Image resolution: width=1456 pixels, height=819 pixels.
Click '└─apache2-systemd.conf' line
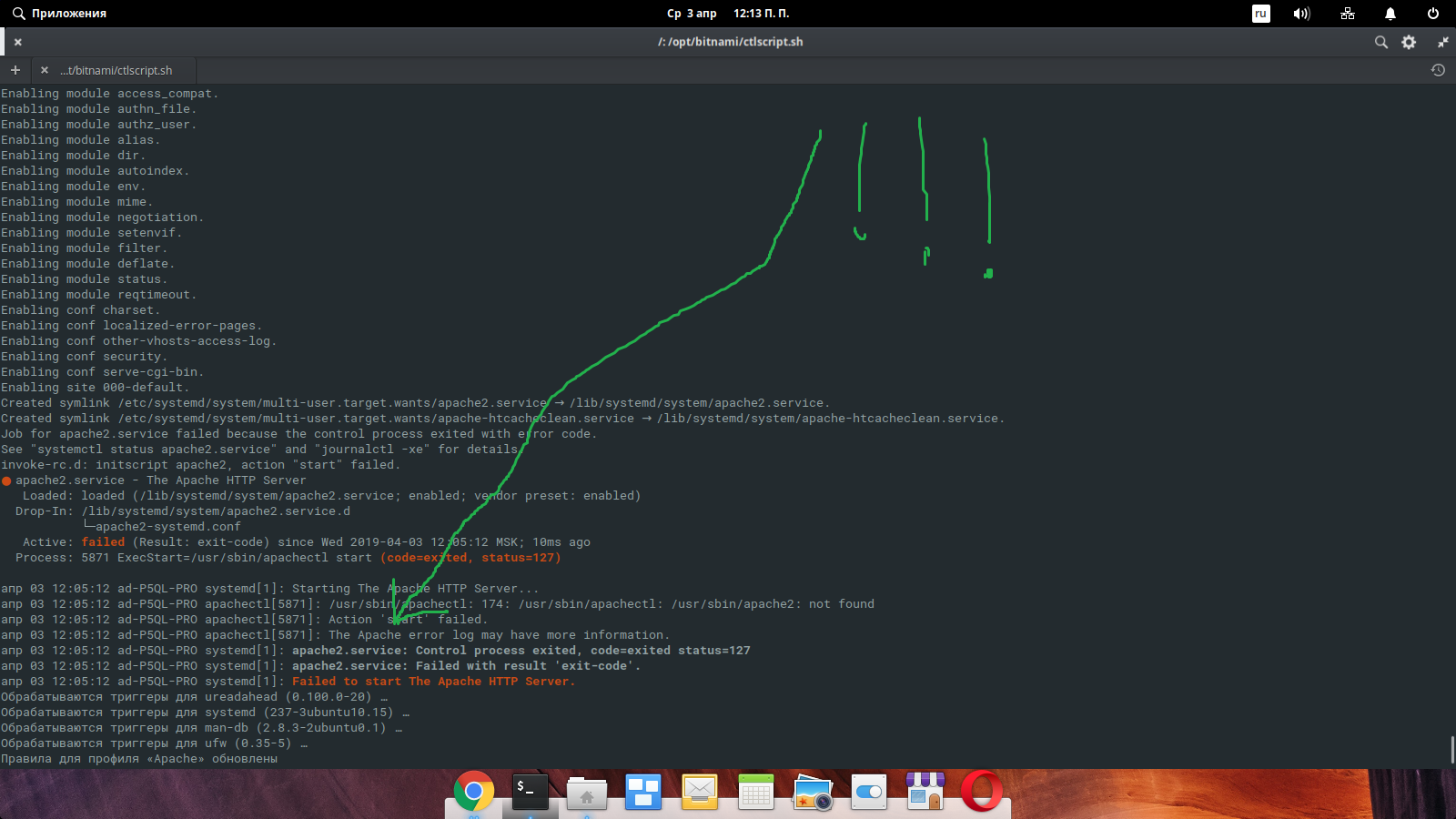[x=162, y=527]
